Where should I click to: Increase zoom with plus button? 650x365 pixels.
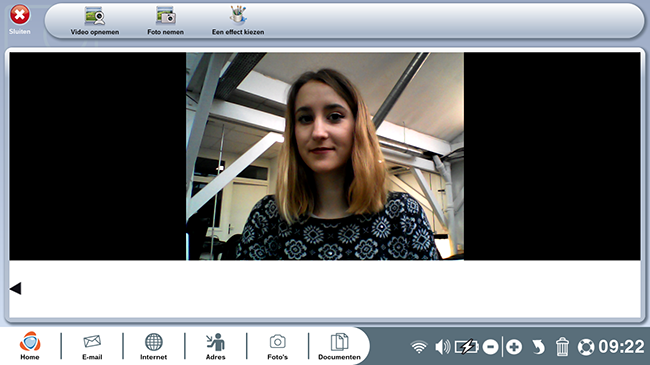coord(514,347)
